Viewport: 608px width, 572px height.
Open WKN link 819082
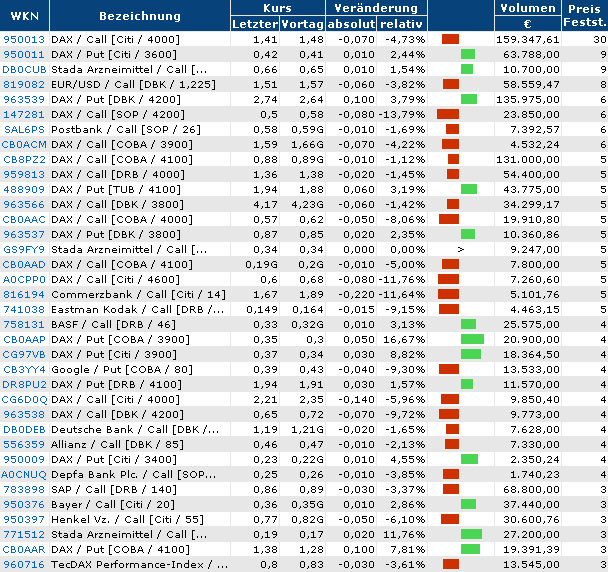click(x=24, y=85)
